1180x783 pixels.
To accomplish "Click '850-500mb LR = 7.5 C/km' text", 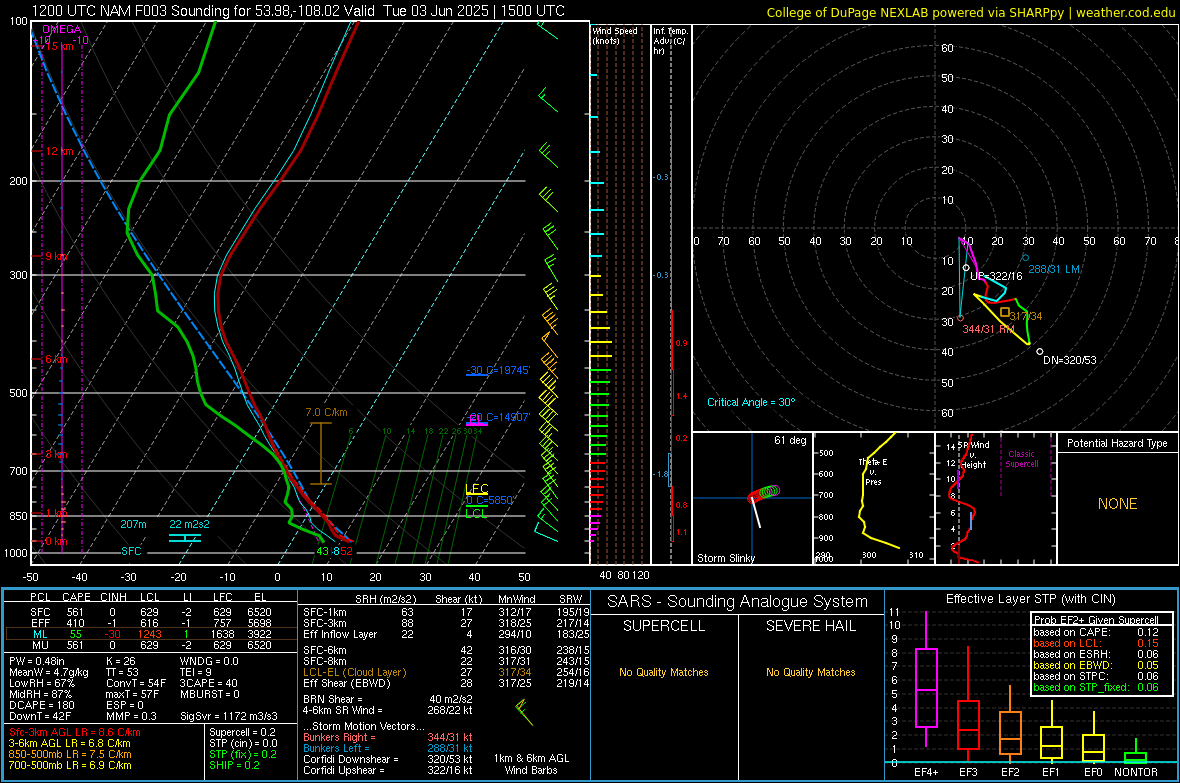I will pos(70,754).
